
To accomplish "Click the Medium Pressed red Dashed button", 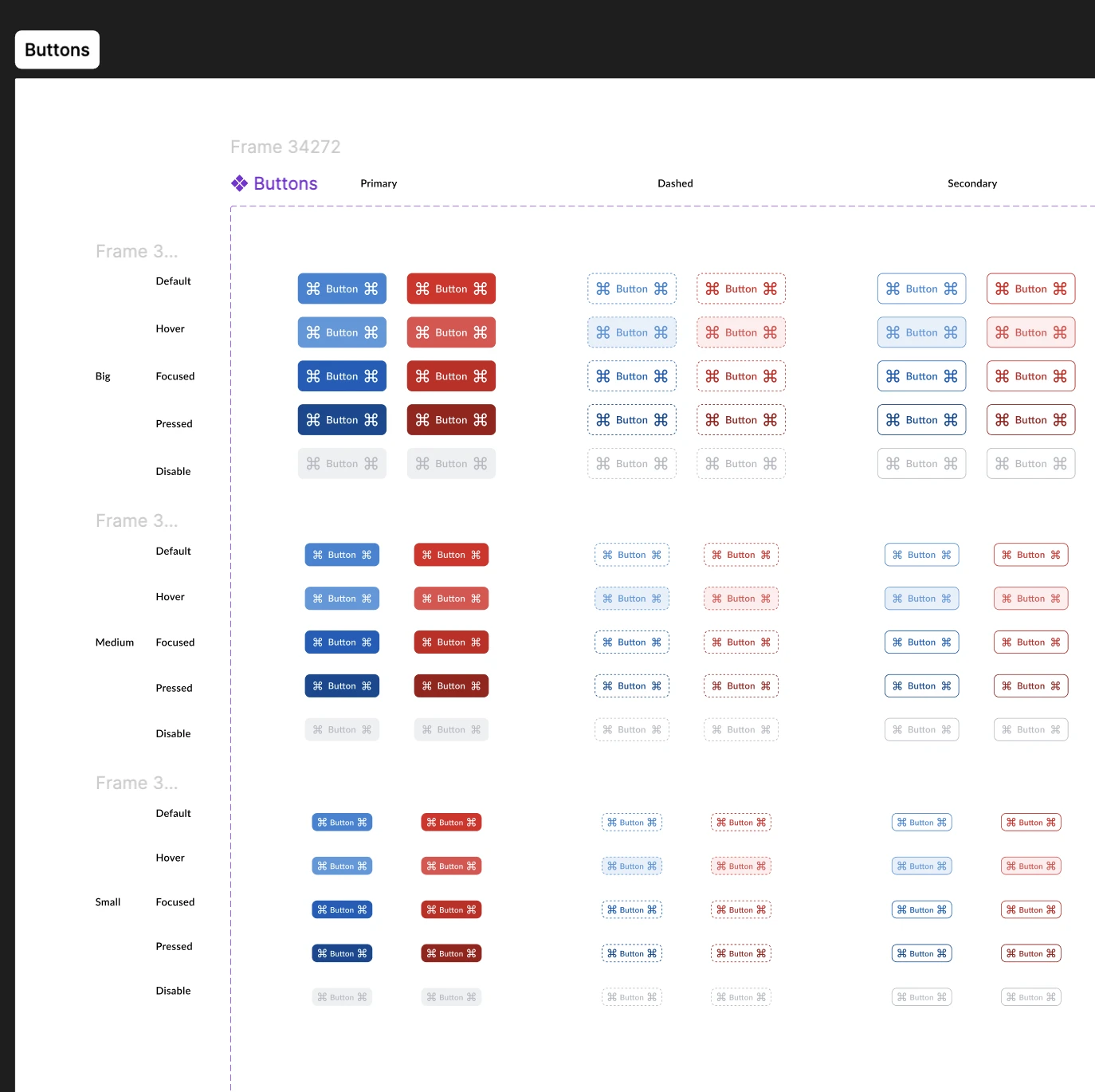I will pos(741,686).
